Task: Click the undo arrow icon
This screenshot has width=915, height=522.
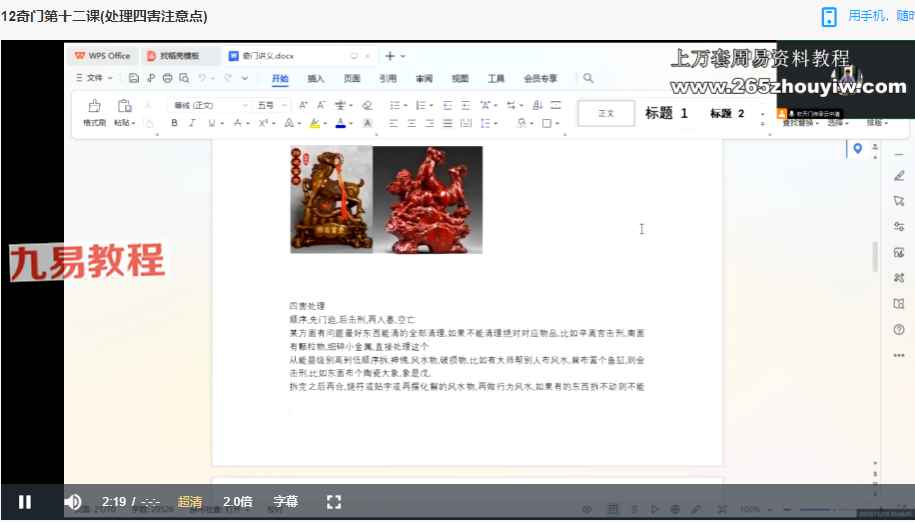Action: [202, 78]
